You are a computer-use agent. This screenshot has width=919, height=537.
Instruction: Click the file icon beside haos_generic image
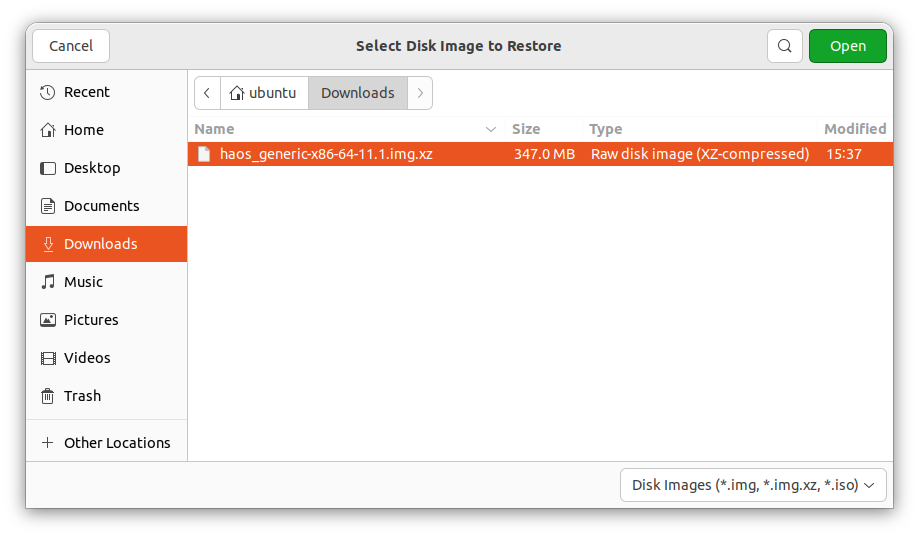204,154
